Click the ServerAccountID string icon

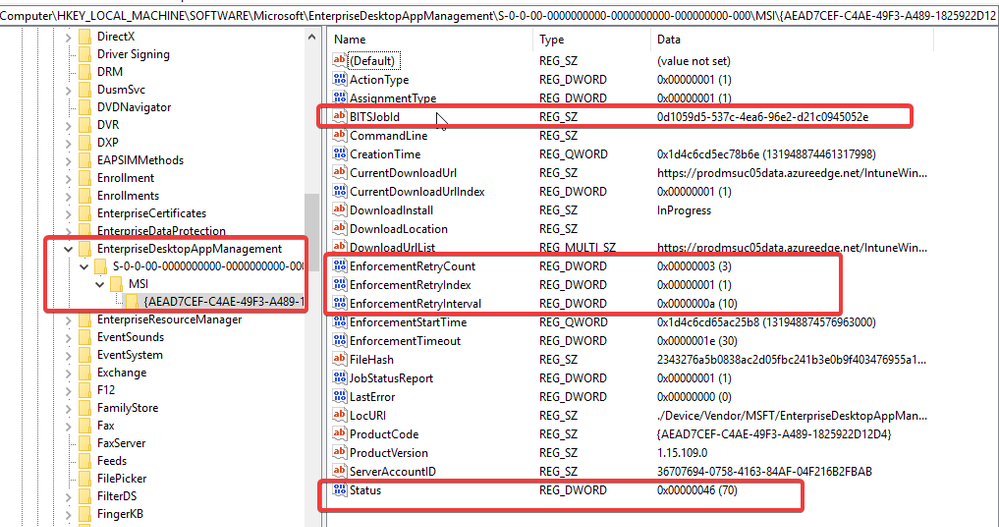(340, 472)
